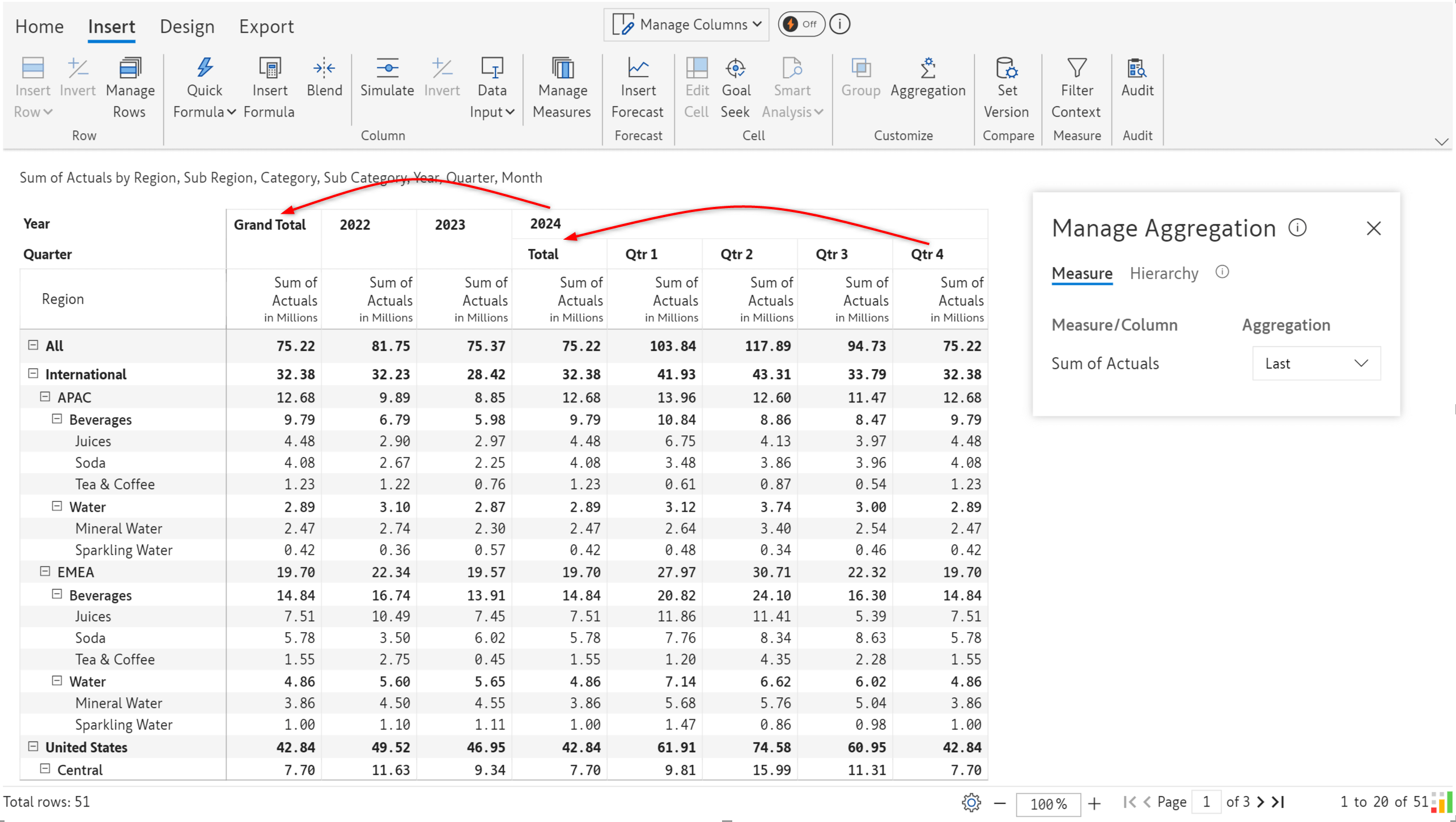Click Insert Formula

pos(269,88)
